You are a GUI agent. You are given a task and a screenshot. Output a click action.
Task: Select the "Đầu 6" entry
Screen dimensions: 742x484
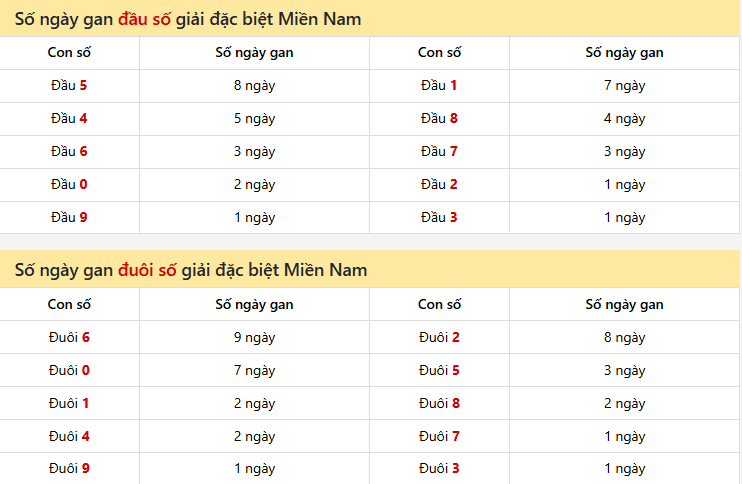(69, 152)
